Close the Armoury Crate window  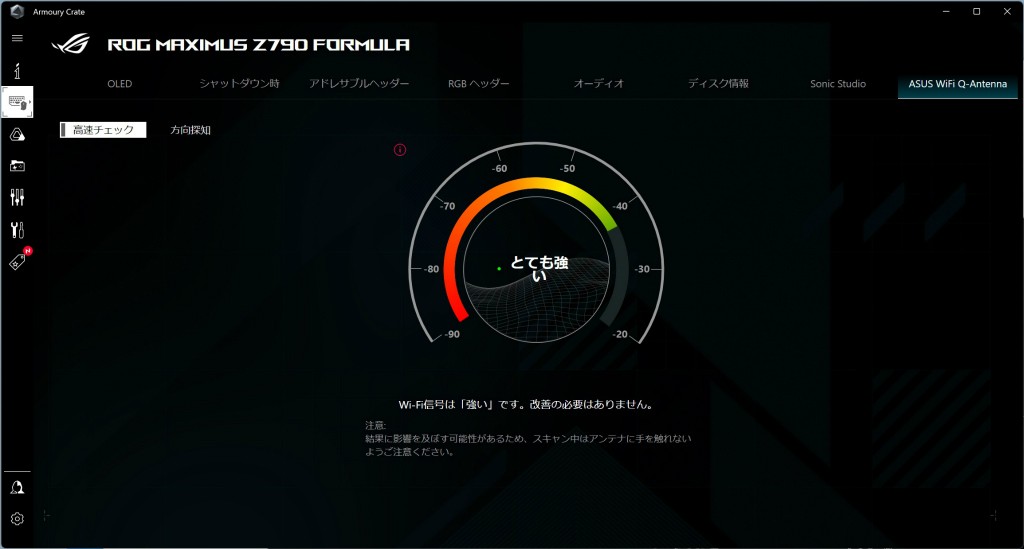click(1007, 11)
